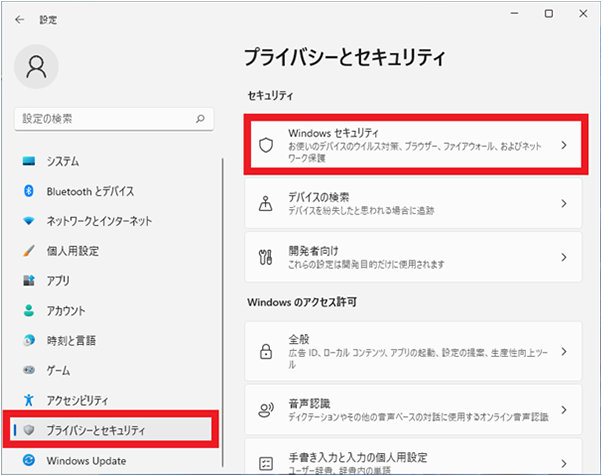Image resolution: width=602 pixels, height=476 pixels.
Task: Click デバイスを紛失したと思われる場合に追跡 description
Action: click(x=361, y=210)
